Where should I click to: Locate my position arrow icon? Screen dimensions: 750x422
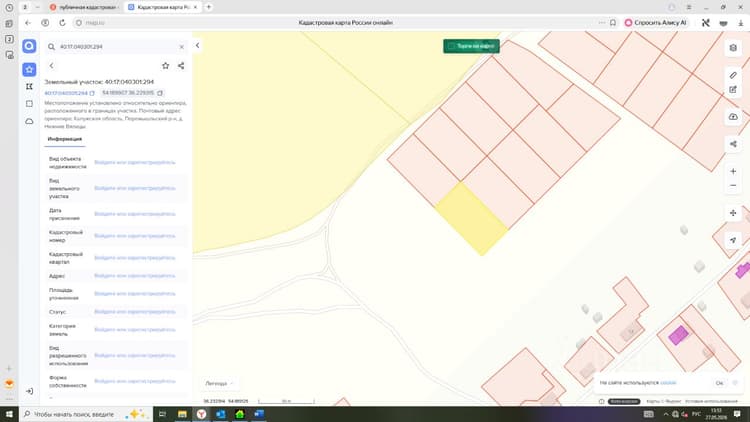pyautogui.click(x=733, y=240)
